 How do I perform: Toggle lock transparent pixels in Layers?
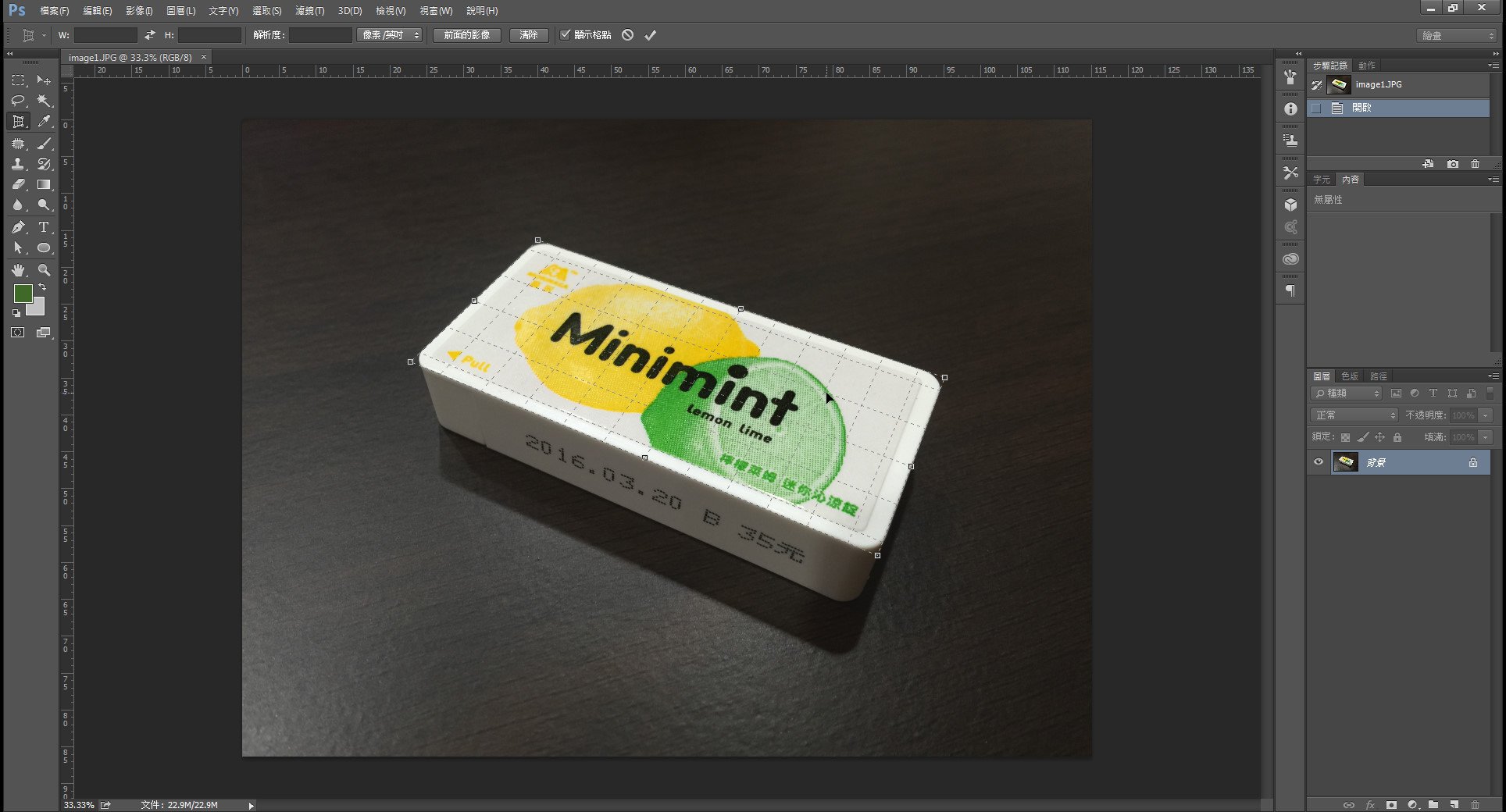(x=1345, y=437)
